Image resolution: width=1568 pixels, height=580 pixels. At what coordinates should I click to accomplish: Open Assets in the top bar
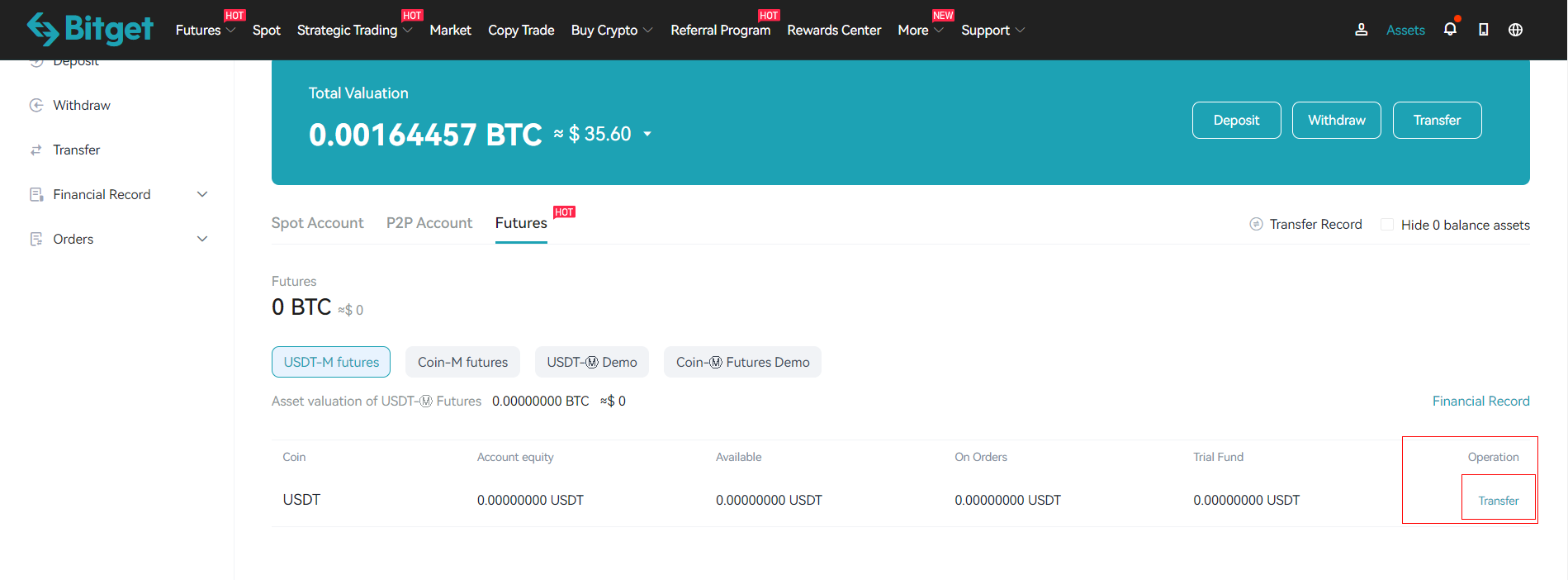click(1405, 30)
